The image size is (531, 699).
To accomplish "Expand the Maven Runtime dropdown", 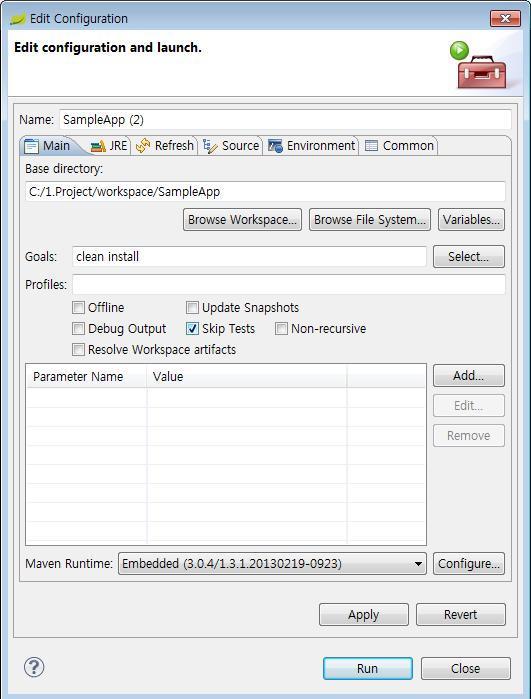I will click(272, 563).
